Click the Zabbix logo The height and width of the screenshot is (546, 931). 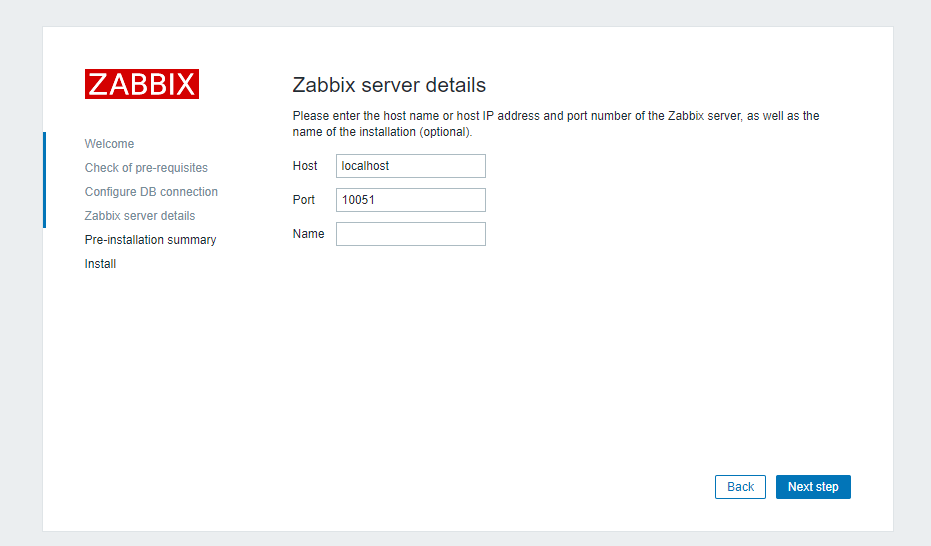pos(142,84)
